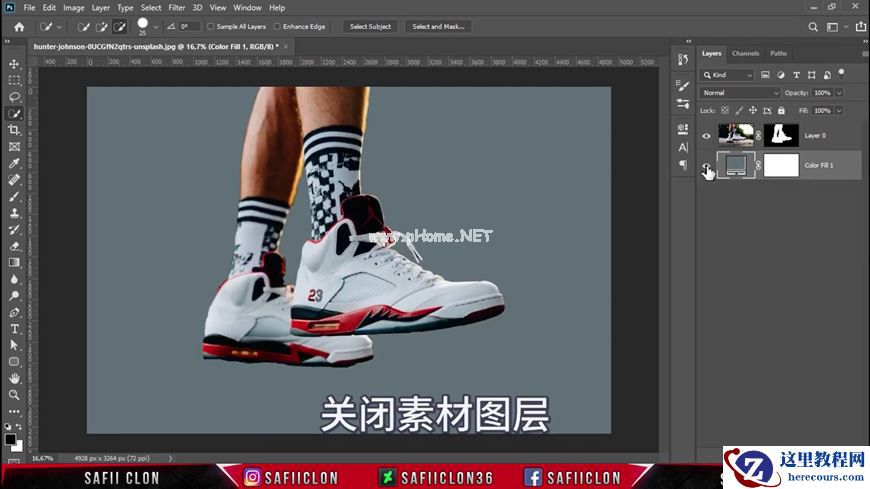Choose Add to Selection mode icon

point(102,27)
